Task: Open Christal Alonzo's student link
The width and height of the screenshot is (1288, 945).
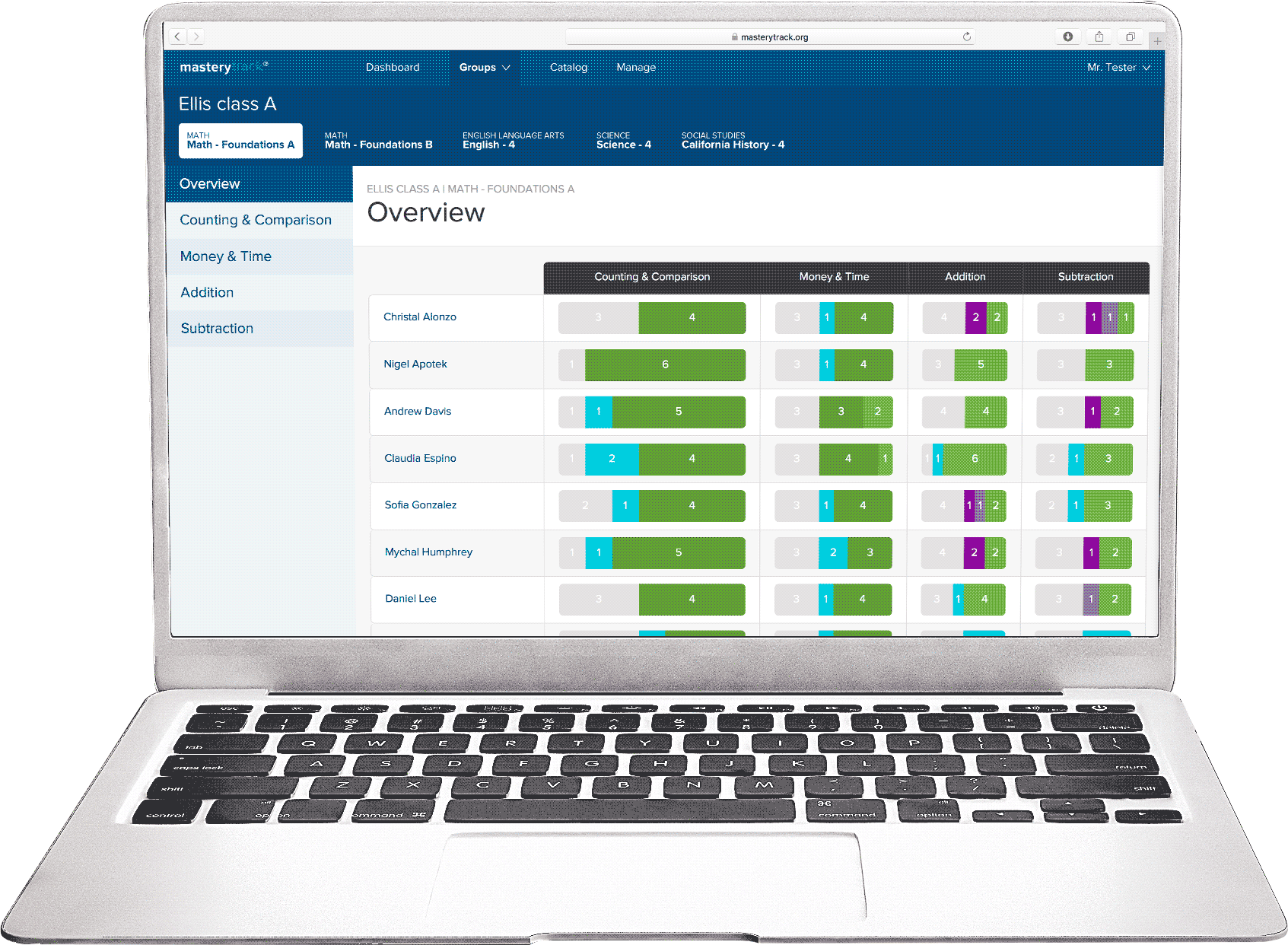Action: [x=420, y=317]
